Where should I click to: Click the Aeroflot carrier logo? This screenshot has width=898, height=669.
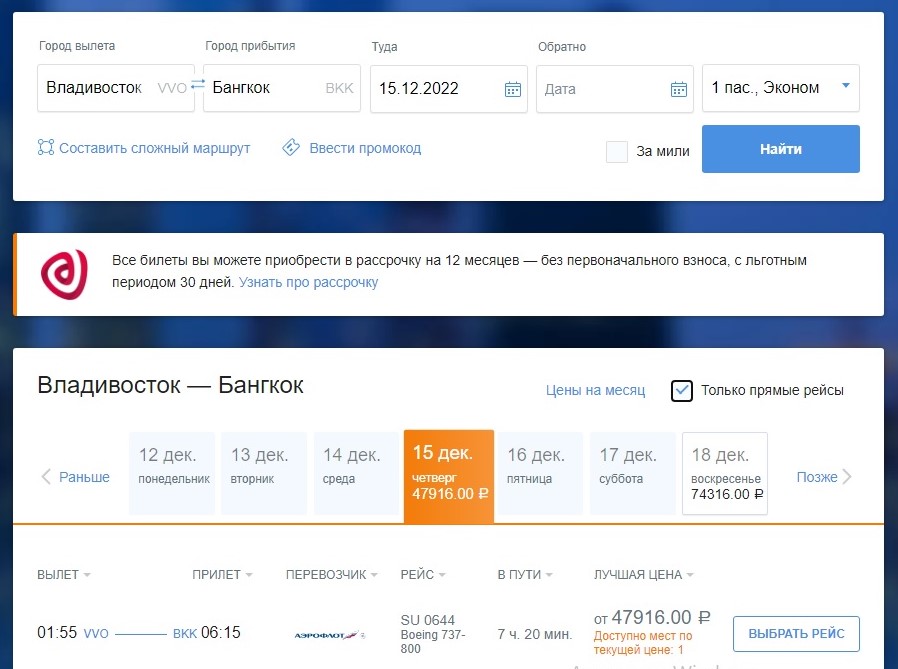[329, 634]
